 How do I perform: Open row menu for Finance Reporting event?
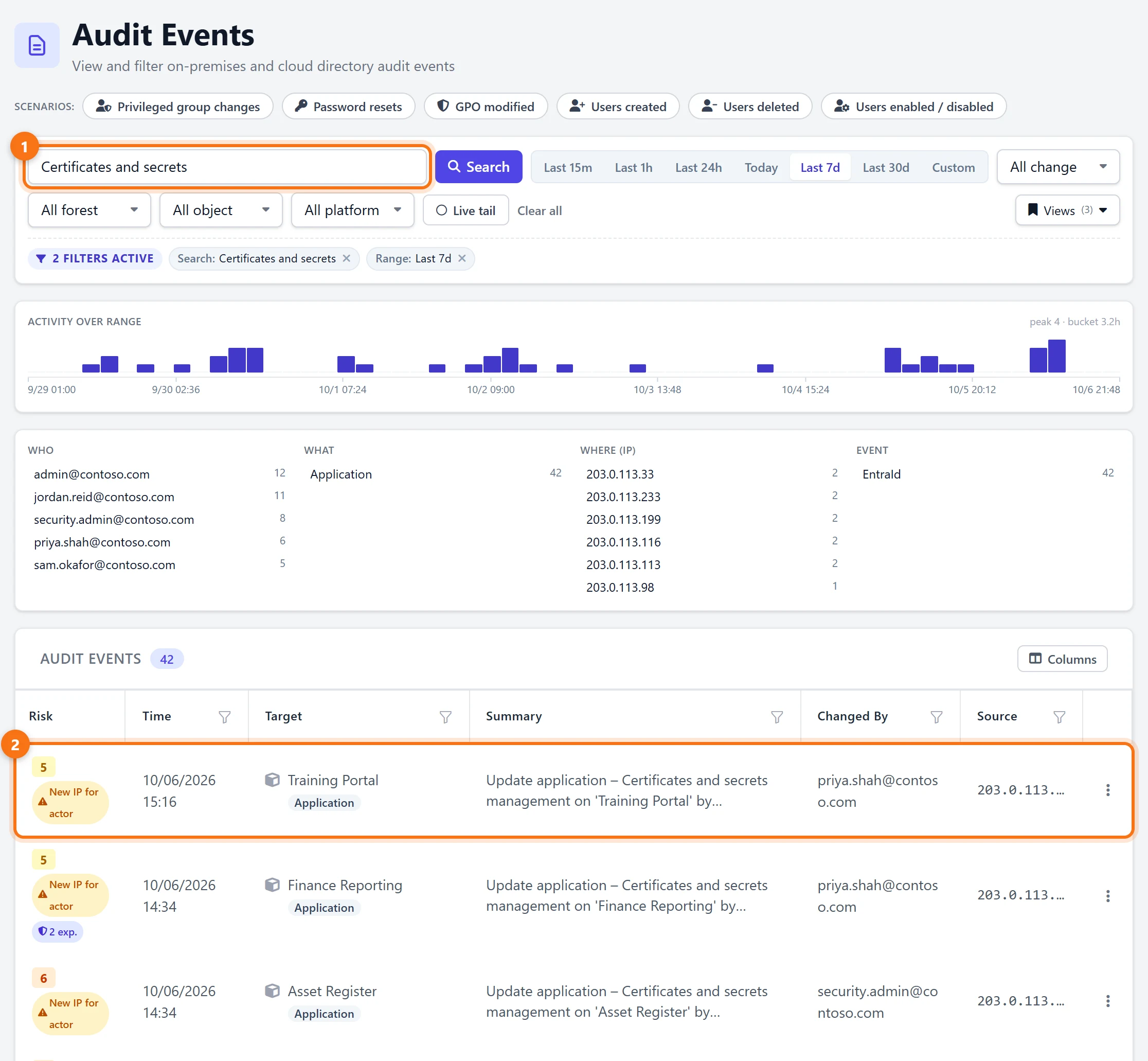1108,896
